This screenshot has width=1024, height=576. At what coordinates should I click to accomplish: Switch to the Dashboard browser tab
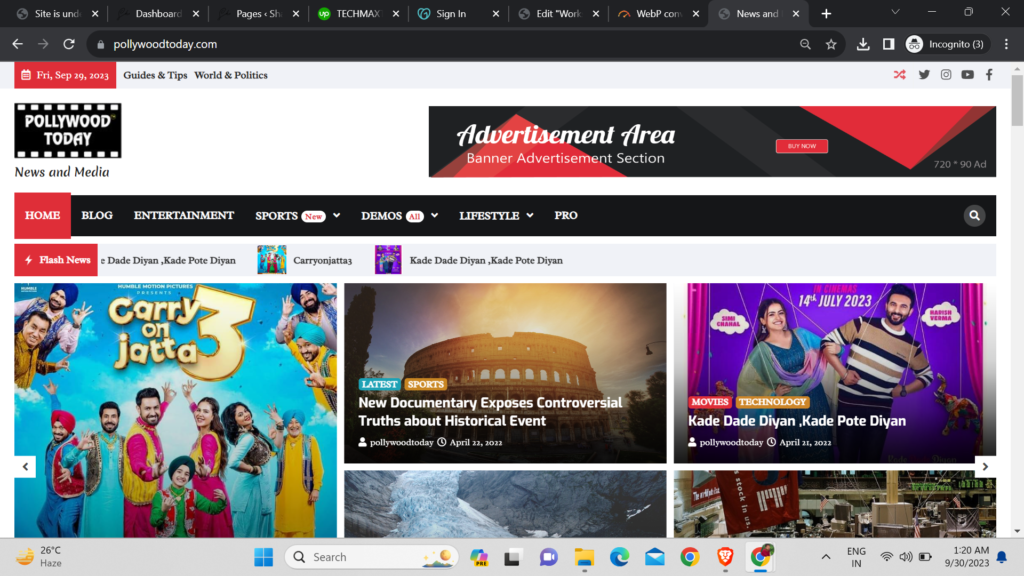point(158,13)
